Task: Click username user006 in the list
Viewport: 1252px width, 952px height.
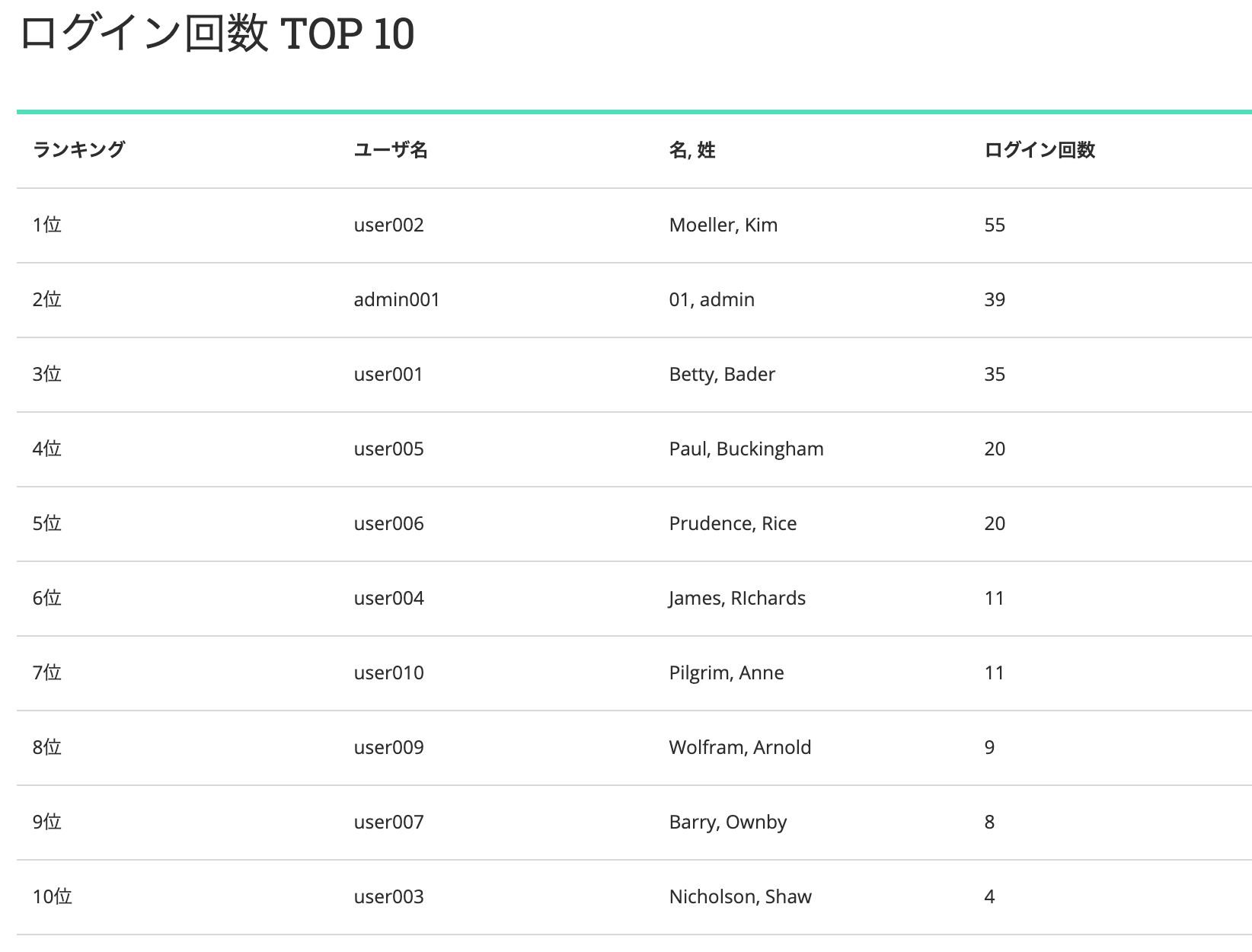Action: pos(388,524)
